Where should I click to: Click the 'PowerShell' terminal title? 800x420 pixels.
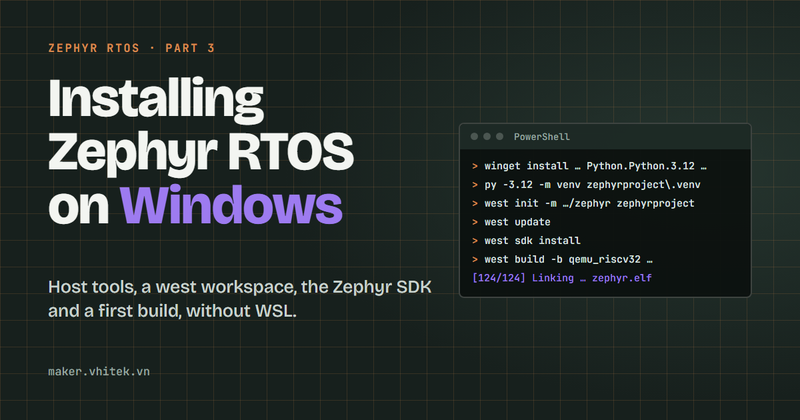[x=542, y=137]
